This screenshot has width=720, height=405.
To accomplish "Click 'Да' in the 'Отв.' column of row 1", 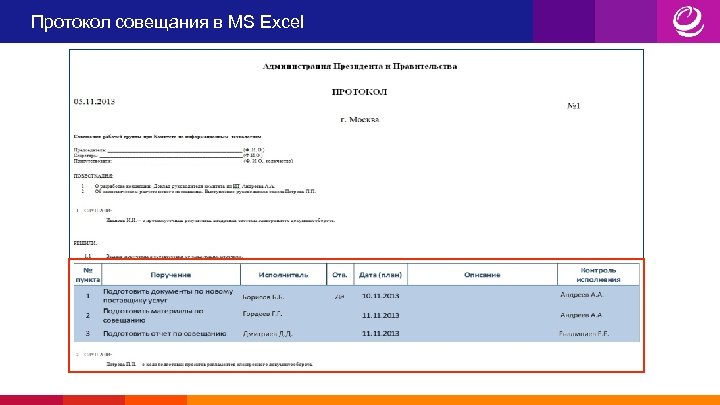I will tap(339, 297).
